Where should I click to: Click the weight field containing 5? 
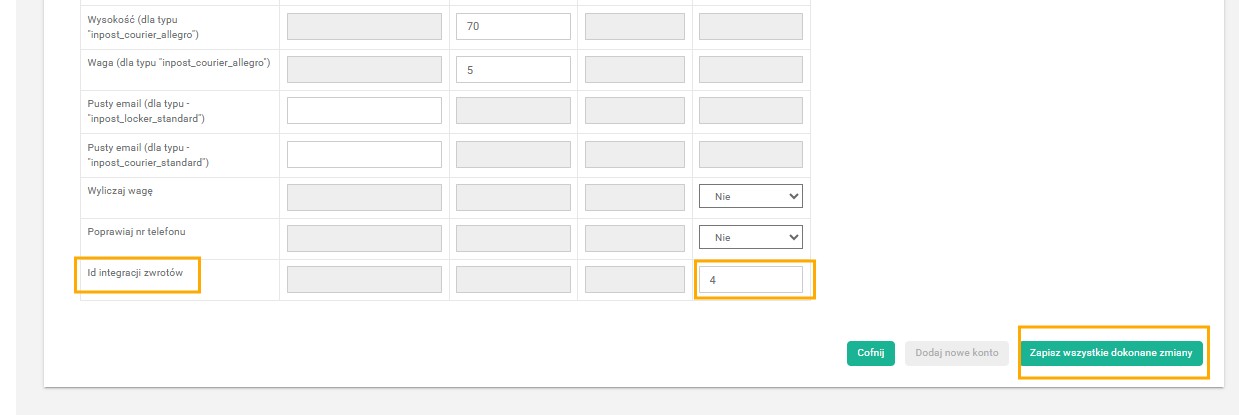[513, 69]
